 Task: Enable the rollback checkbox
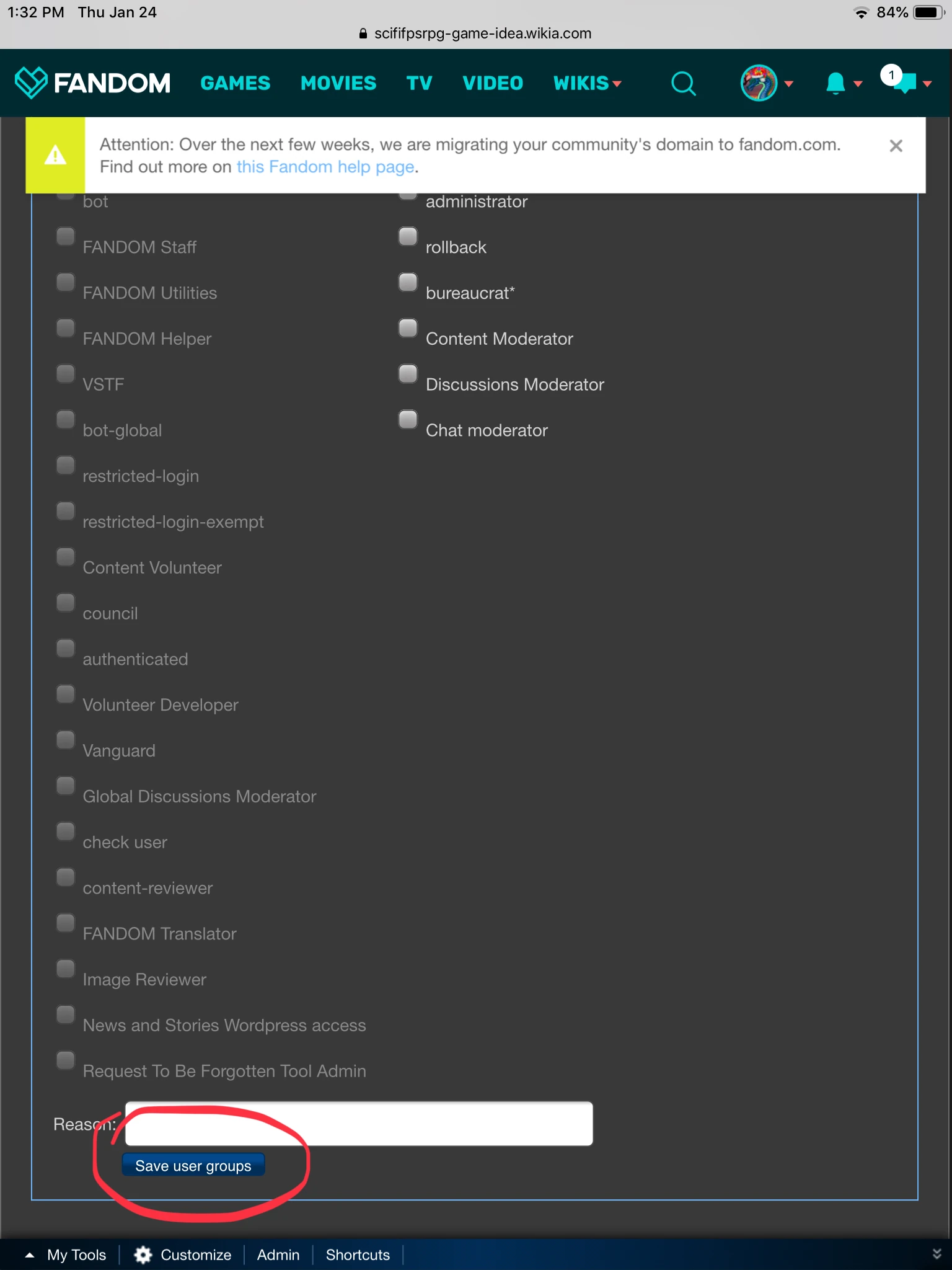click(x=408, y=236)
